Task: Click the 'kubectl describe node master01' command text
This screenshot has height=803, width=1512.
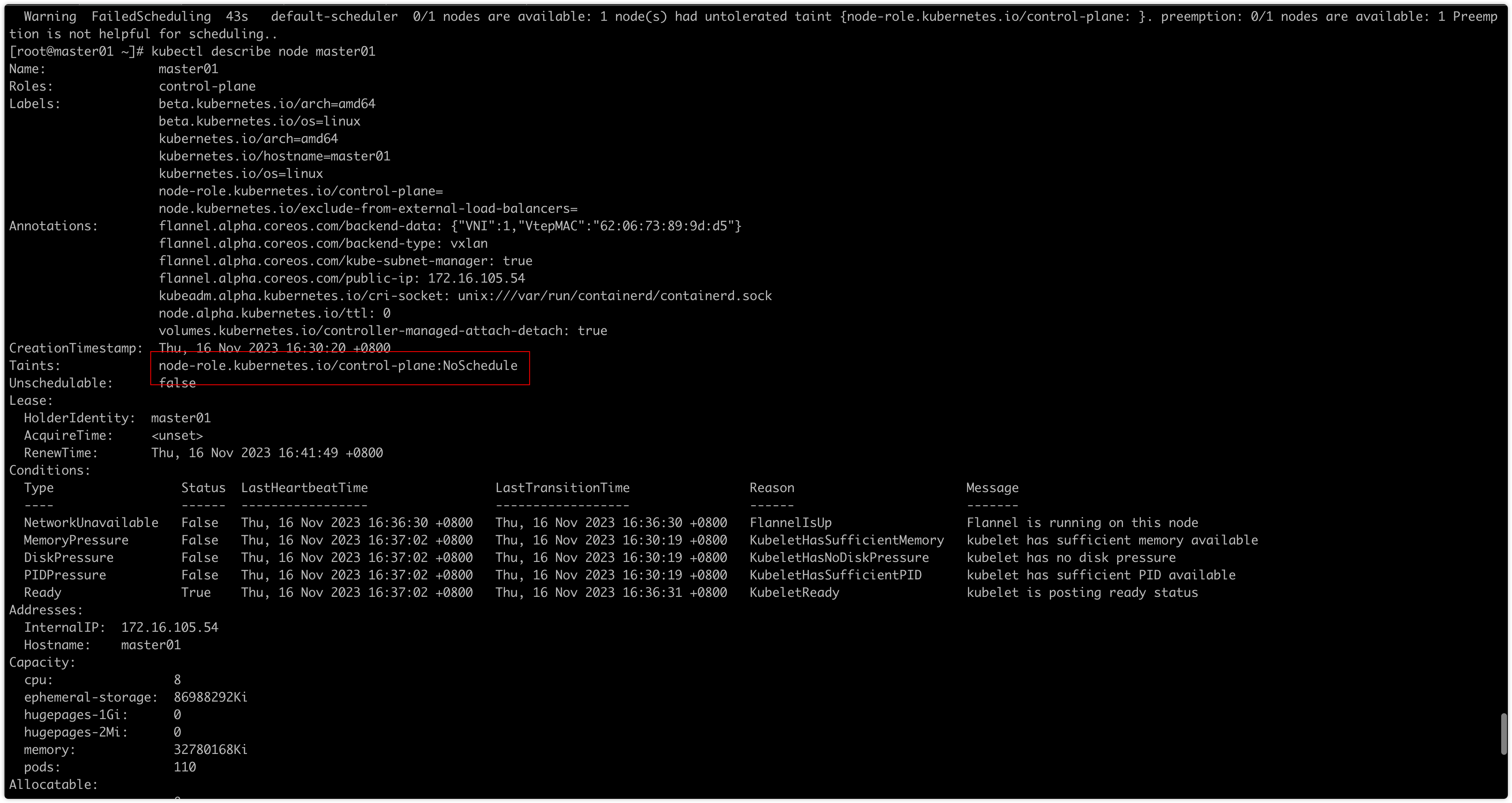Action: tap(263, 52)
